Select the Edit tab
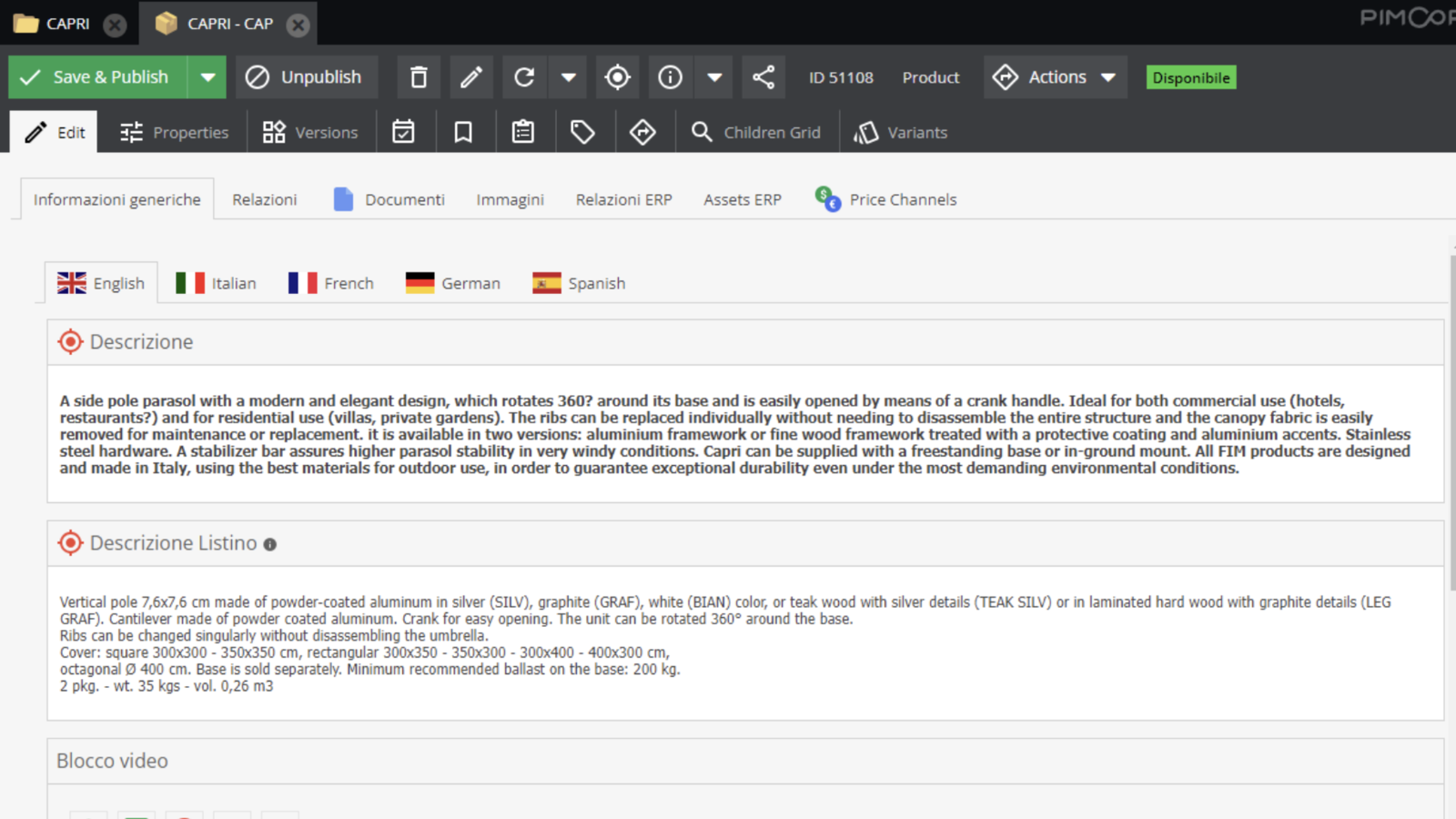This screenshot has height=819, width=1456. click(x=55, y=132)
